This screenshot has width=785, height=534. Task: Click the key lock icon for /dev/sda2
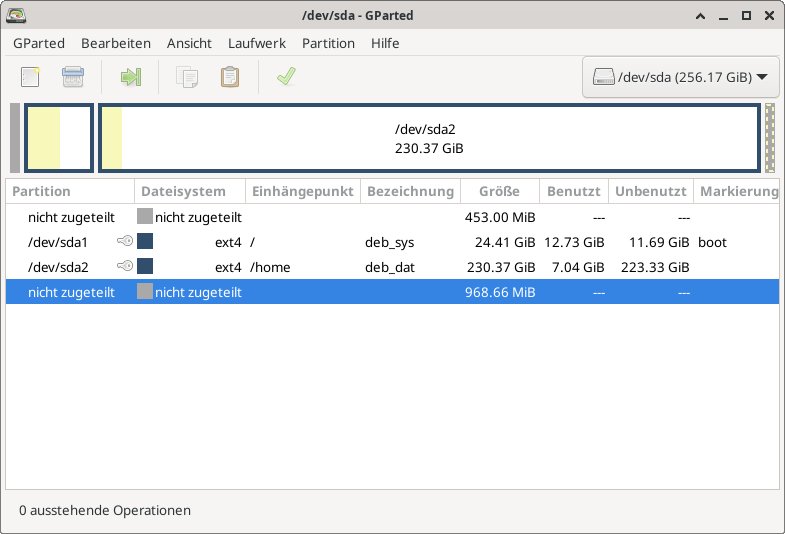pos(125,266)
